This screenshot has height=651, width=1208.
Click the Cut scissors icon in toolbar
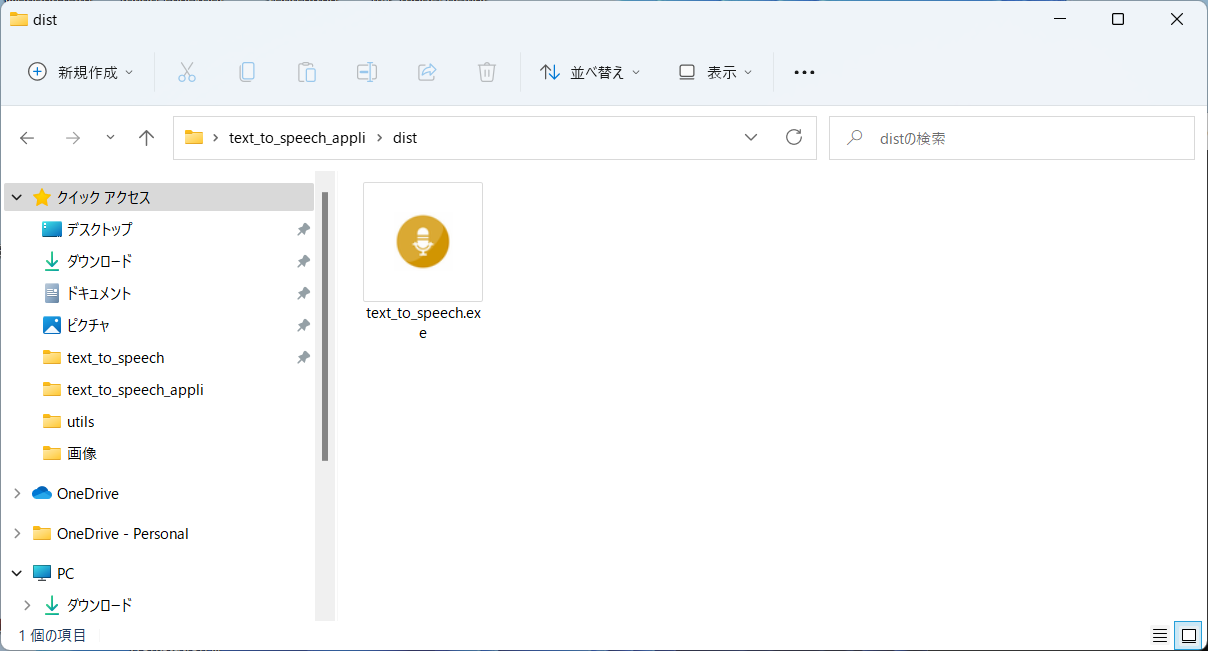click(187, 72)
